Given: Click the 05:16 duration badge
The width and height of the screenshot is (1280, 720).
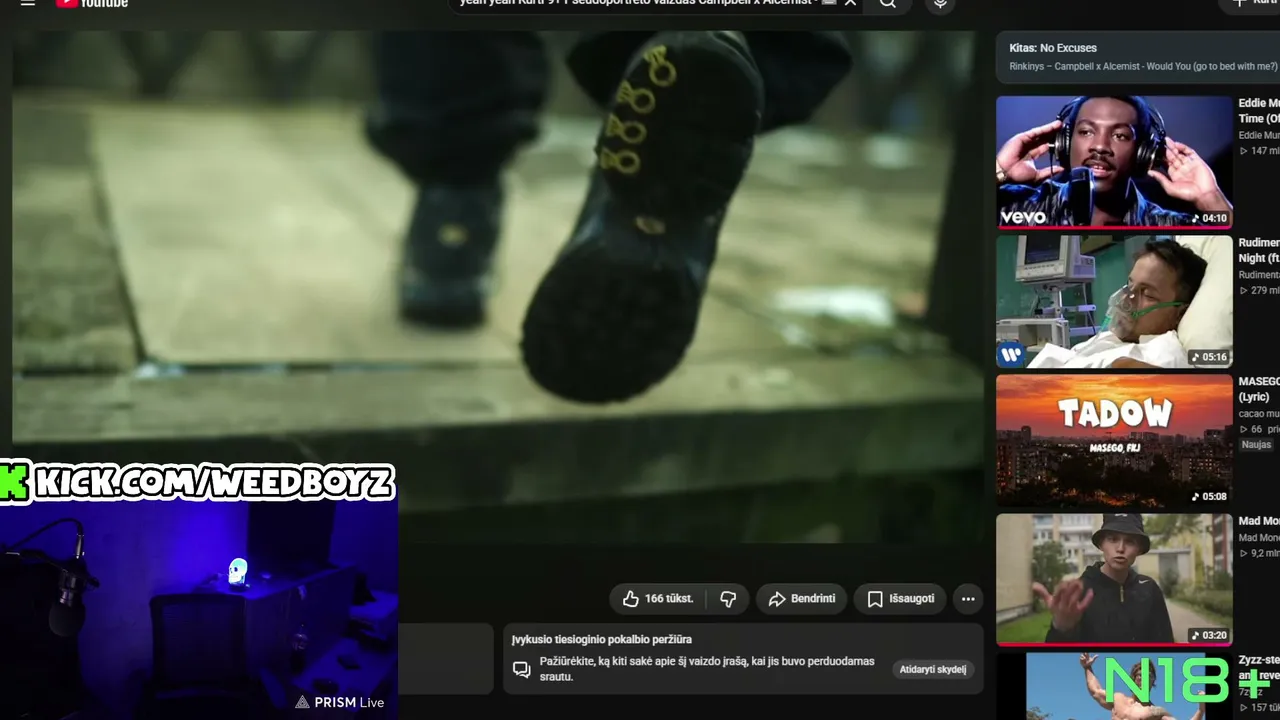Looking at the screenshot, I should (x=1209, y=357).
